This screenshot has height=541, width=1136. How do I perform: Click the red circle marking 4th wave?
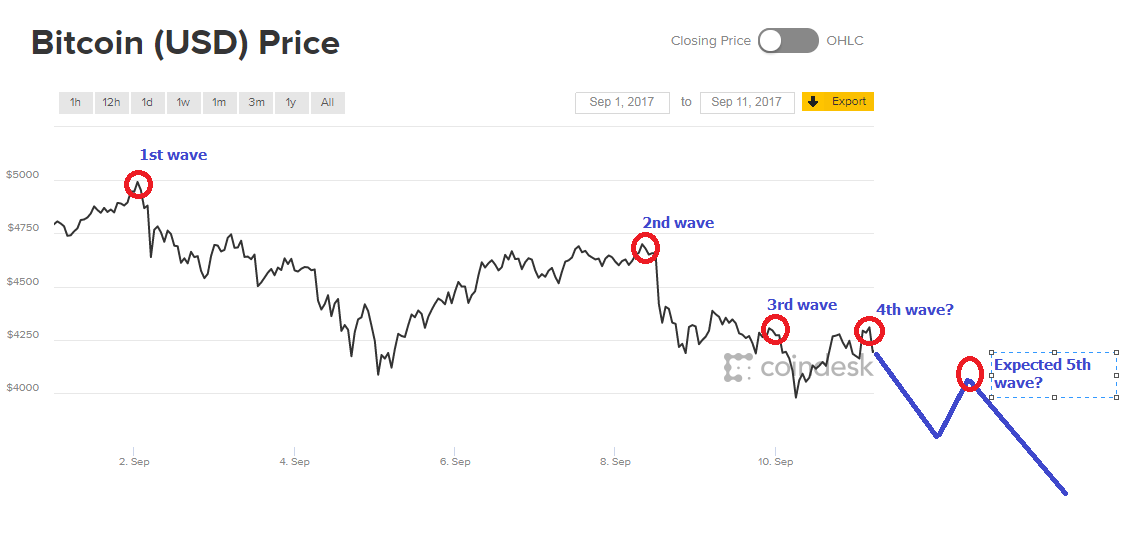tap(868, 330)
